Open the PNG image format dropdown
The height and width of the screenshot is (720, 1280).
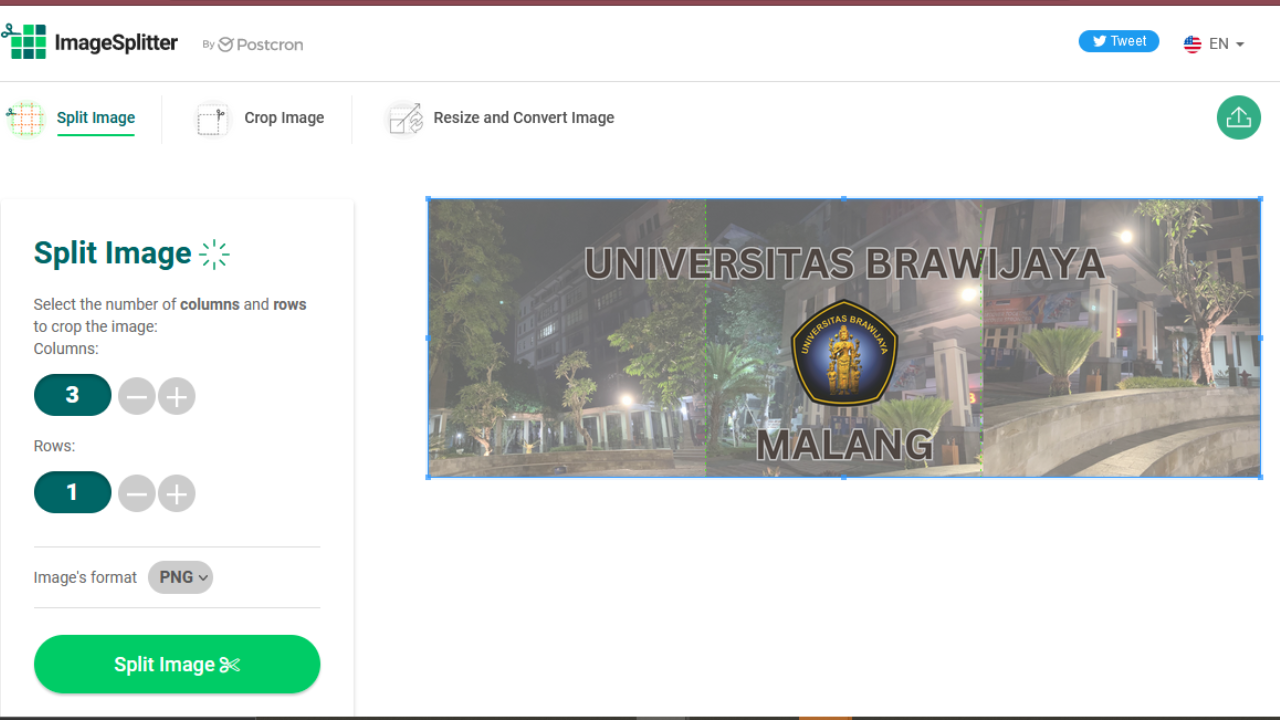(x=180, y=577)
